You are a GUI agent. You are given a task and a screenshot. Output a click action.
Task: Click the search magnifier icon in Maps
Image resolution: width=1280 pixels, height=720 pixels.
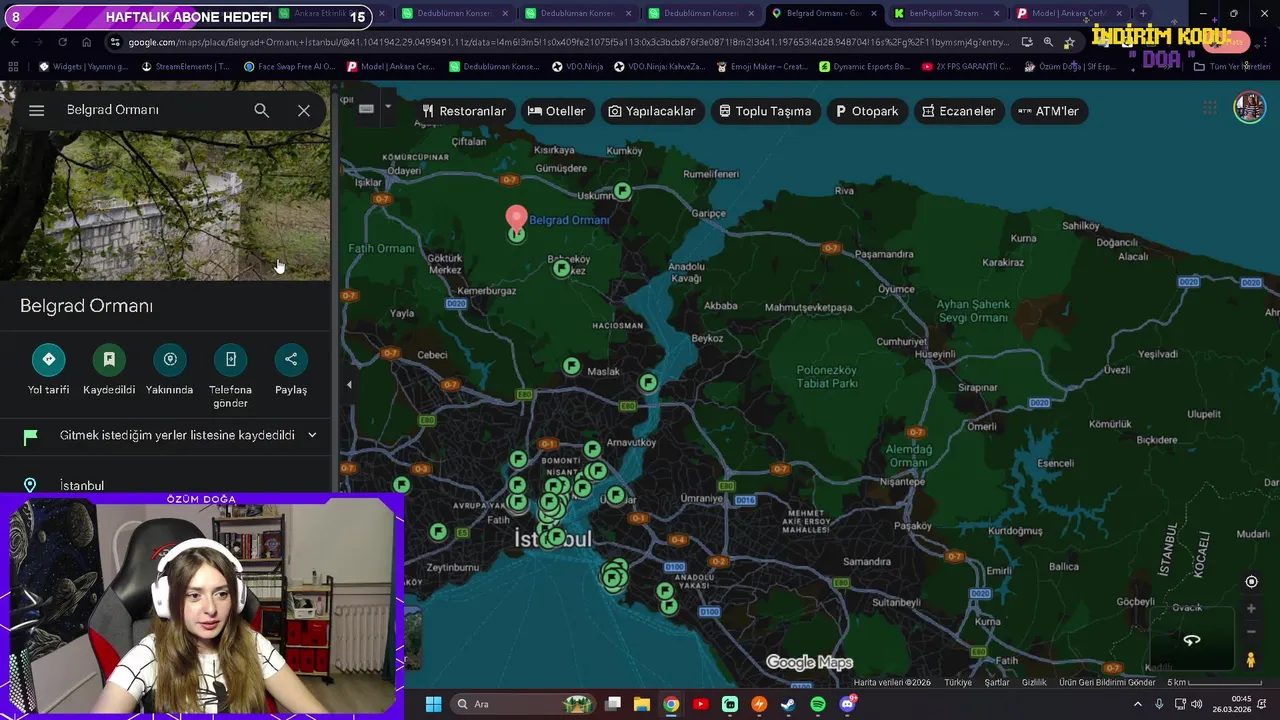[261, 110]
